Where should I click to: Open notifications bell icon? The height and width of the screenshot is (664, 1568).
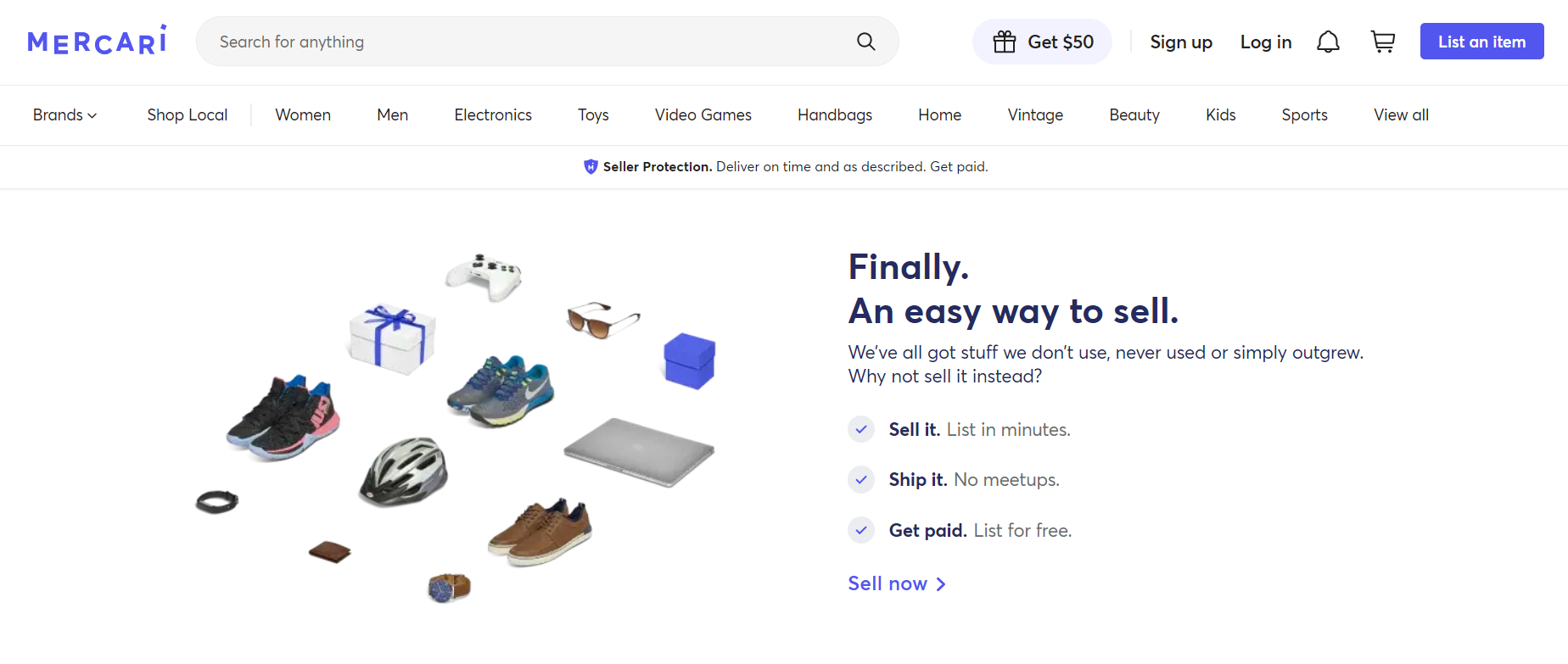tap(1328, 42)
